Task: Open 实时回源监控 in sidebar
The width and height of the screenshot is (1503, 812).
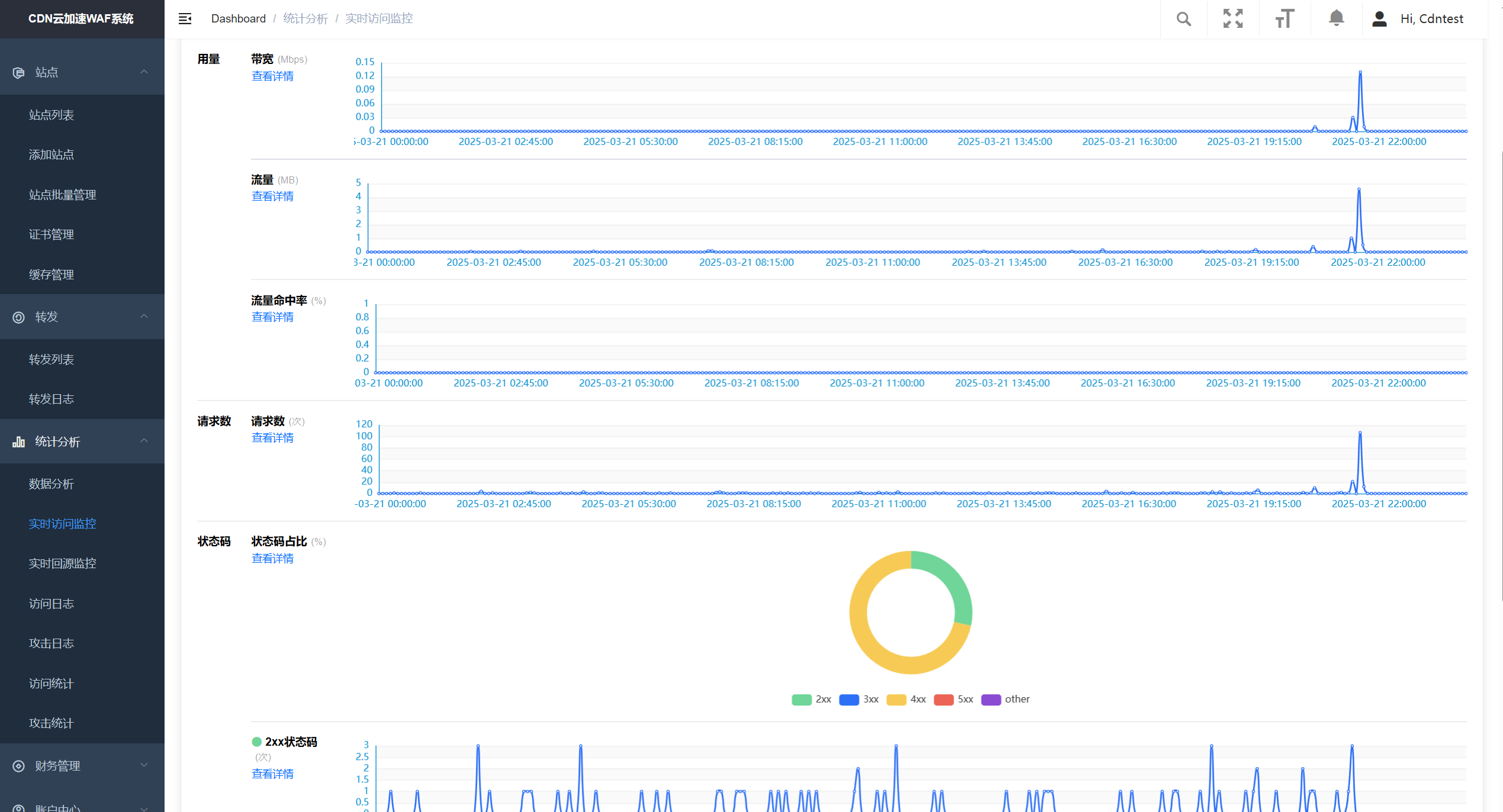Action: click(62, 563)
